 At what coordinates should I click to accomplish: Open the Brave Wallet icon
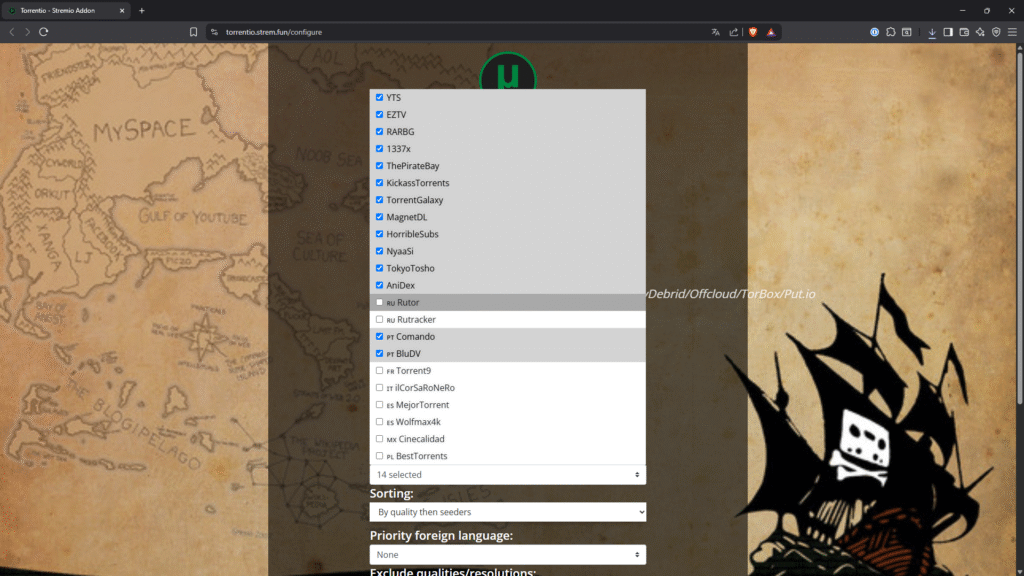[x=964, y=32]
